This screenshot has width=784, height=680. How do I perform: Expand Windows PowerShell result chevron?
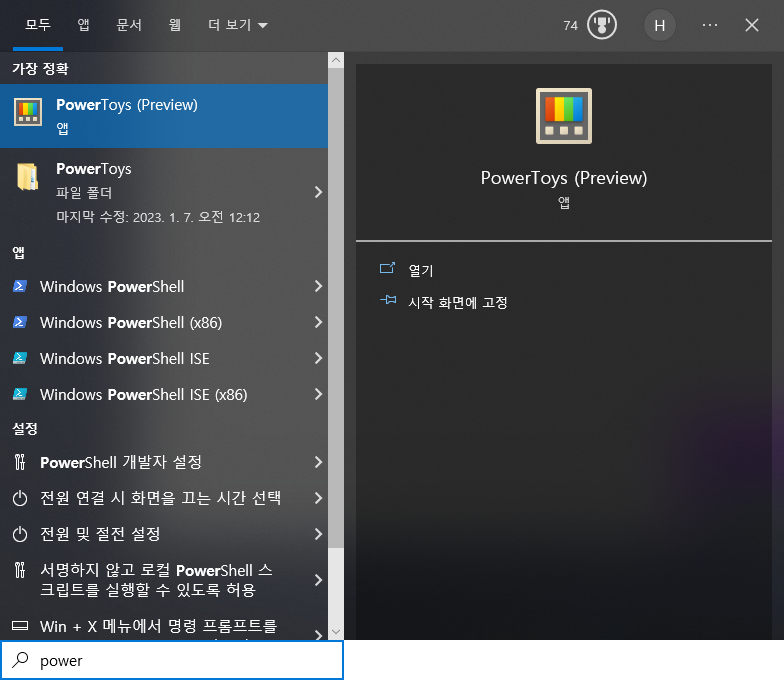tap(318, 286)
